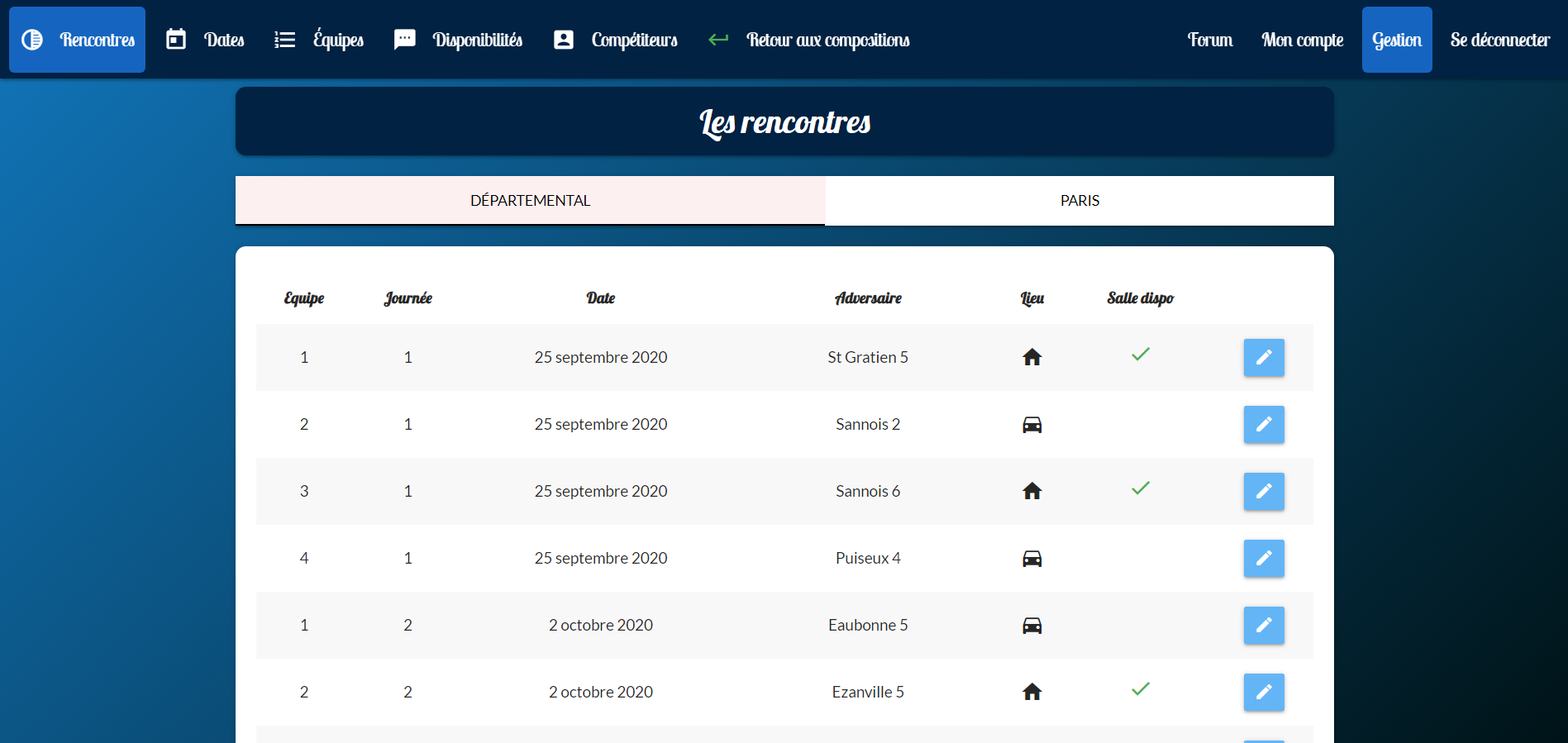
Task: Click green checkmark in St Gratien 5 row
Action: 1141,355
